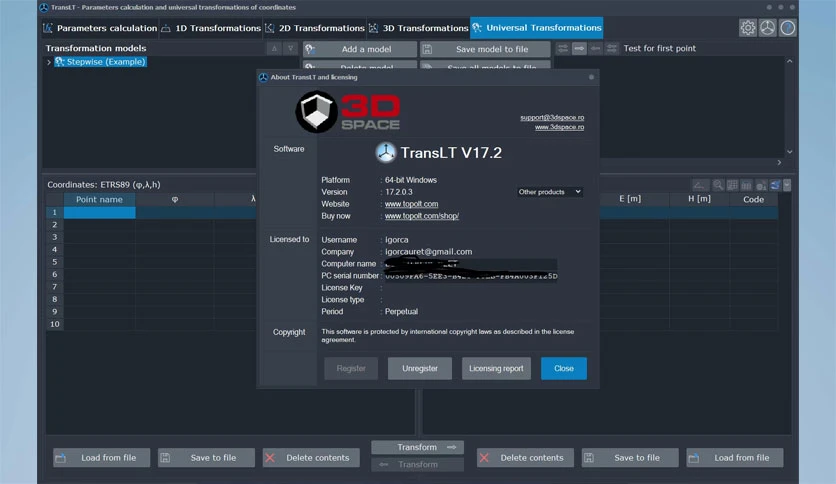Open the www.3dspace.ro link

click(x=559, y=127)
